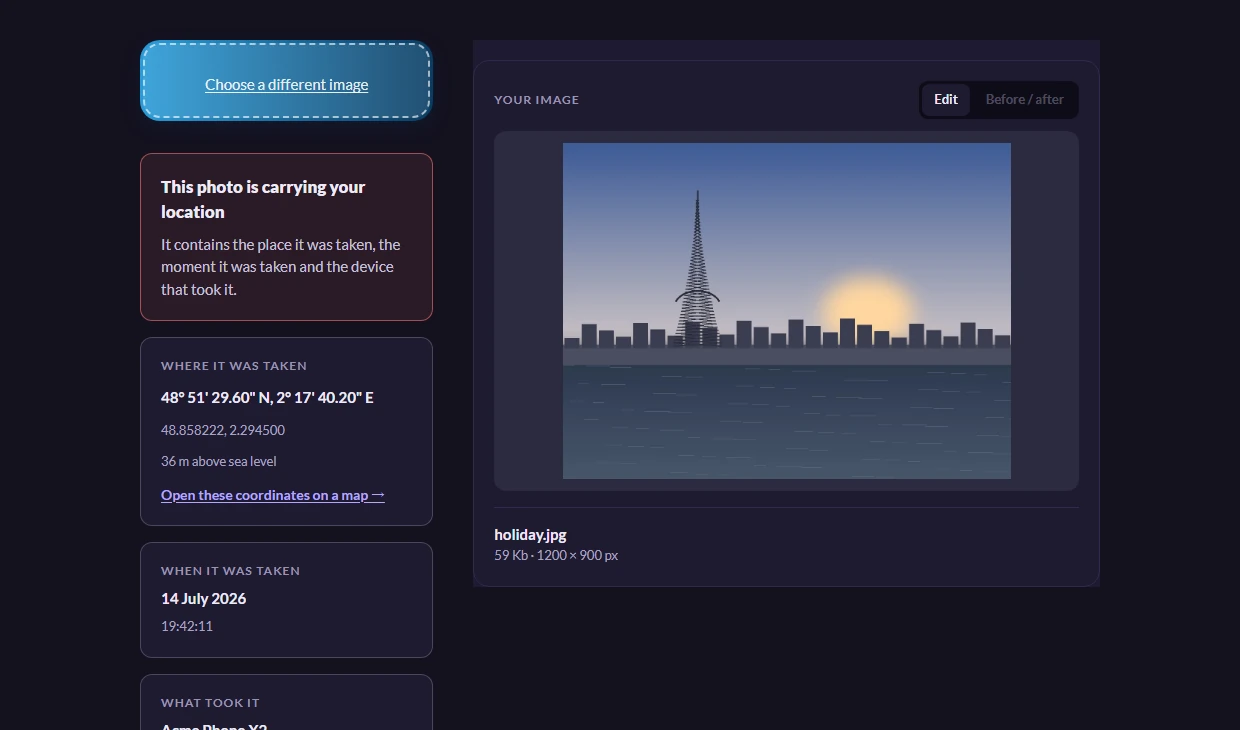Switch to the Before / after tab
The width and height of the screenshot is (1240, 730).
[x=1024, y=99]
